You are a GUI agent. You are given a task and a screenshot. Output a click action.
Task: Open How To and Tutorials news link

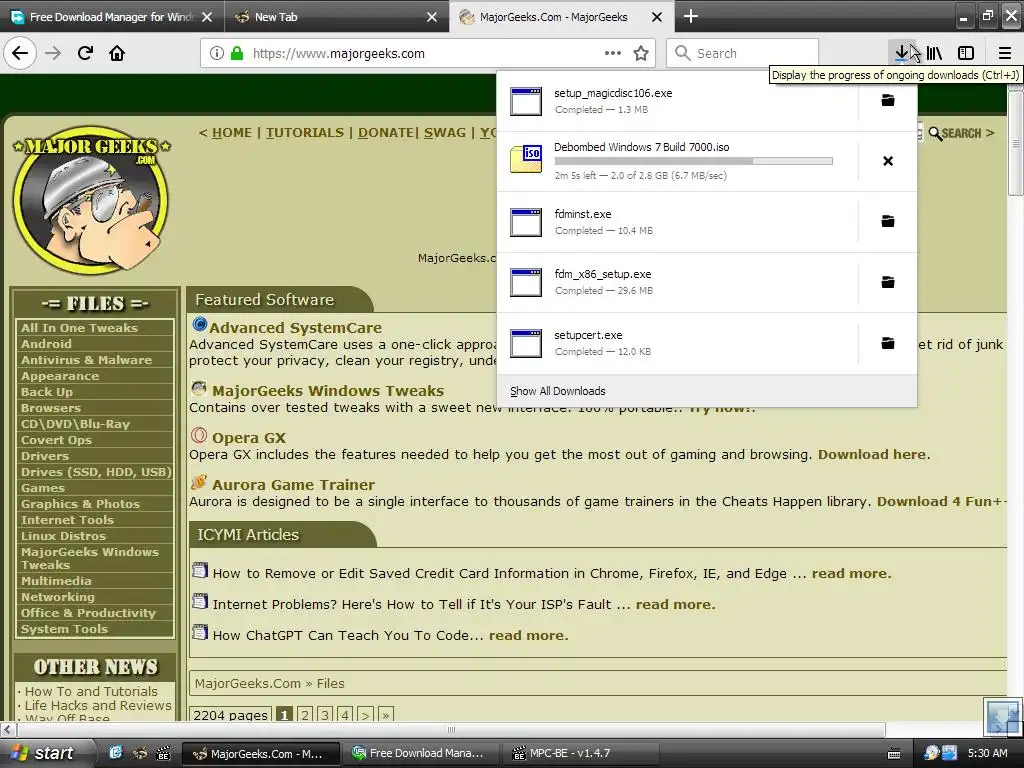point(91,691)
